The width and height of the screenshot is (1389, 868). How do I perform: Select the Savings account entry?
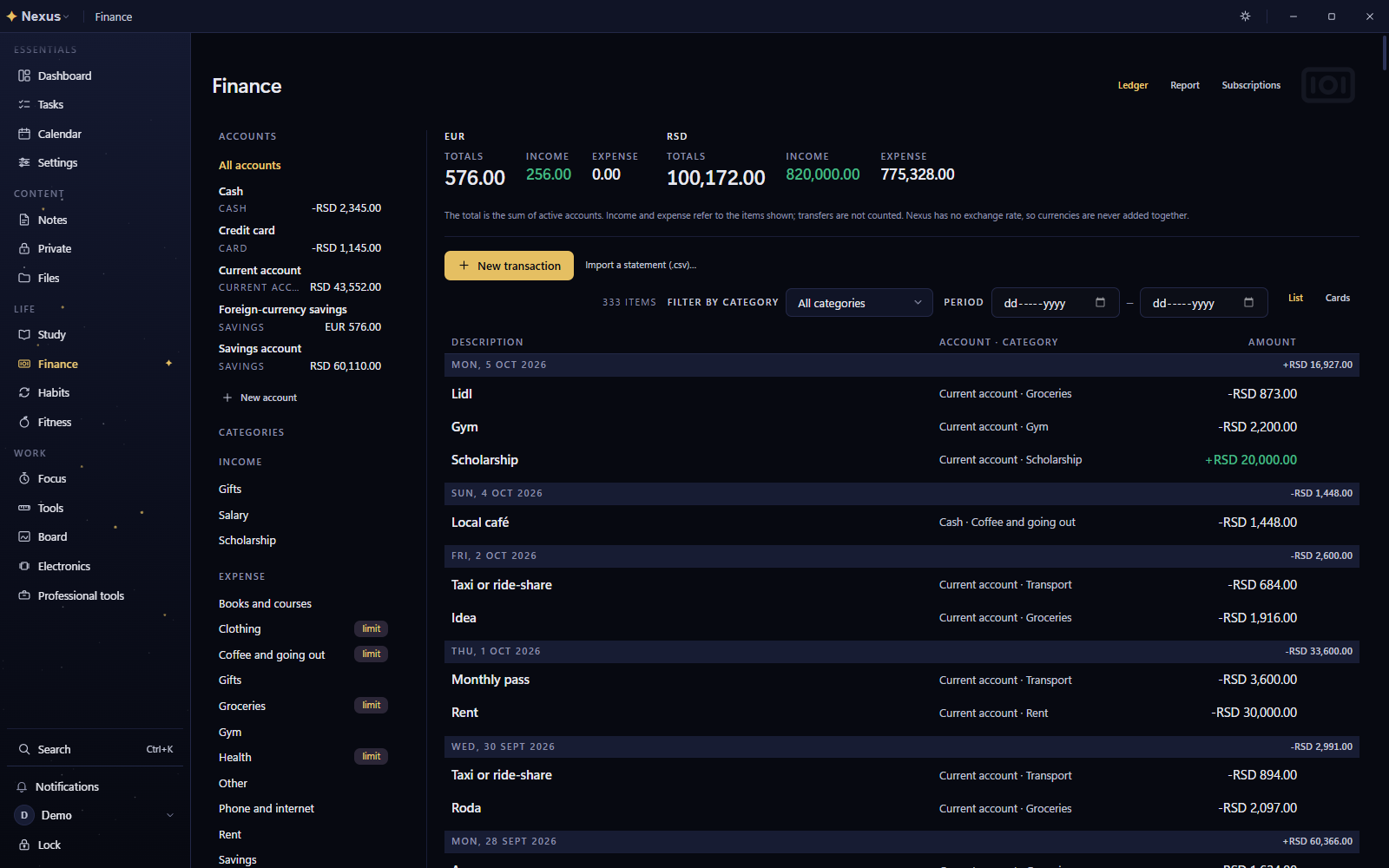click(x=300, y=357)
